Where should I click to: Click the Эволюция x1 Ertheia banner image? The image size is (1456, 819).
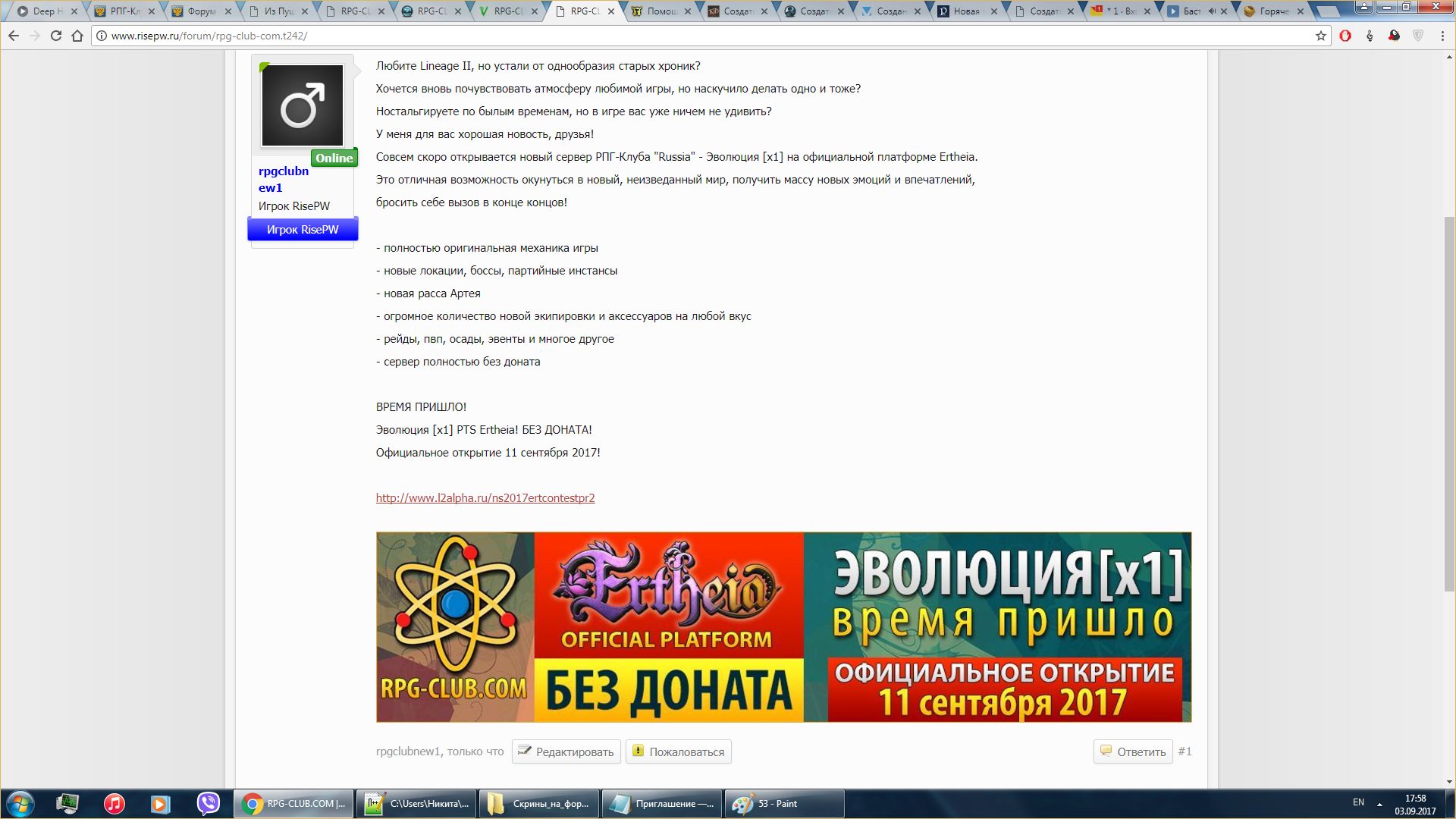tap(783, 627)
